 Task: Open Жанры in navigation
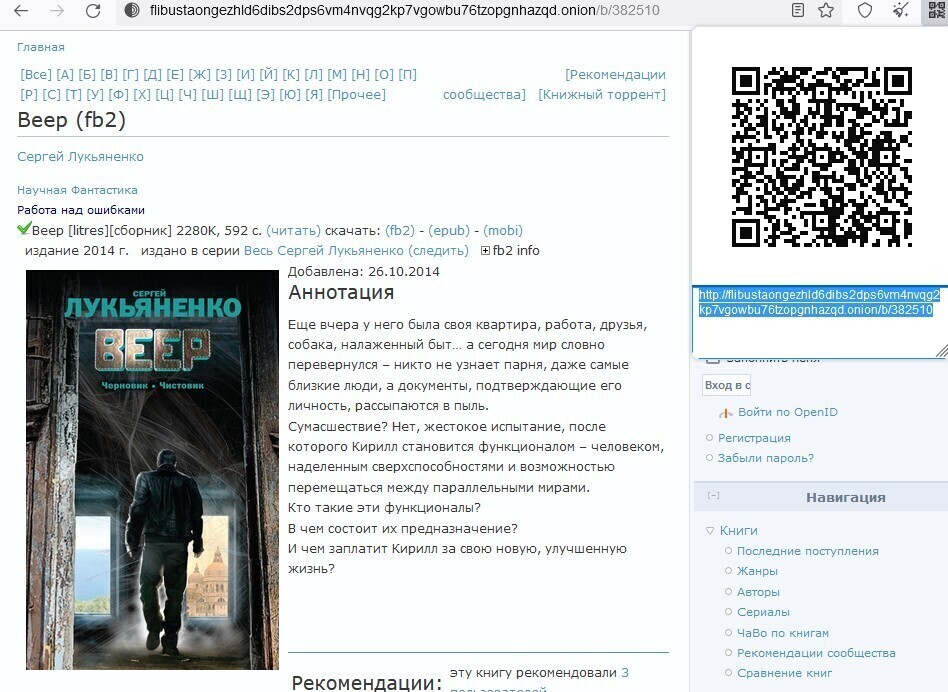(x=757, y=571)
